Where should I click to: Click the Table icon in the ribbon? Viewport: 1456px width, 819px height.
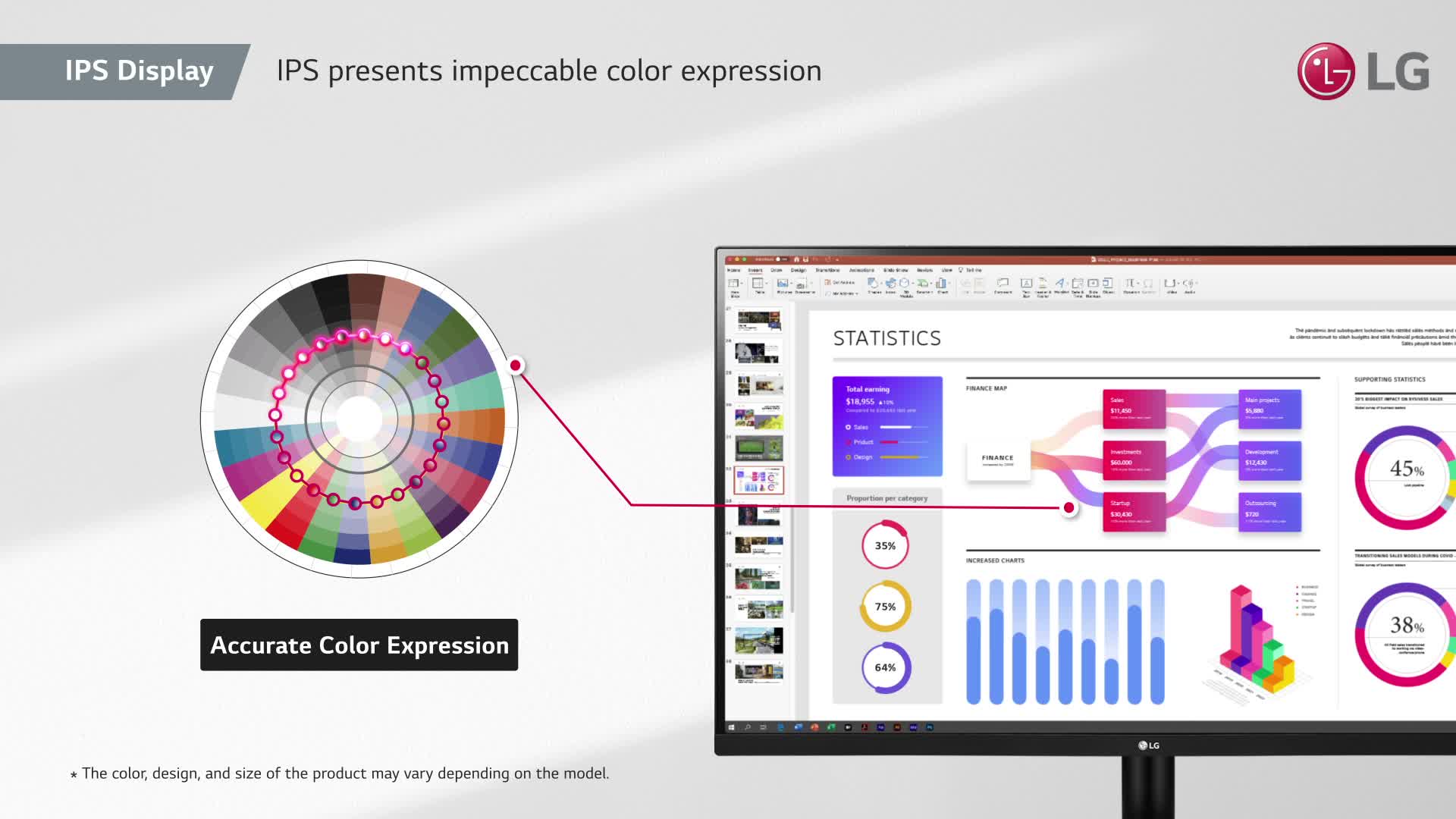pos(758,283)
